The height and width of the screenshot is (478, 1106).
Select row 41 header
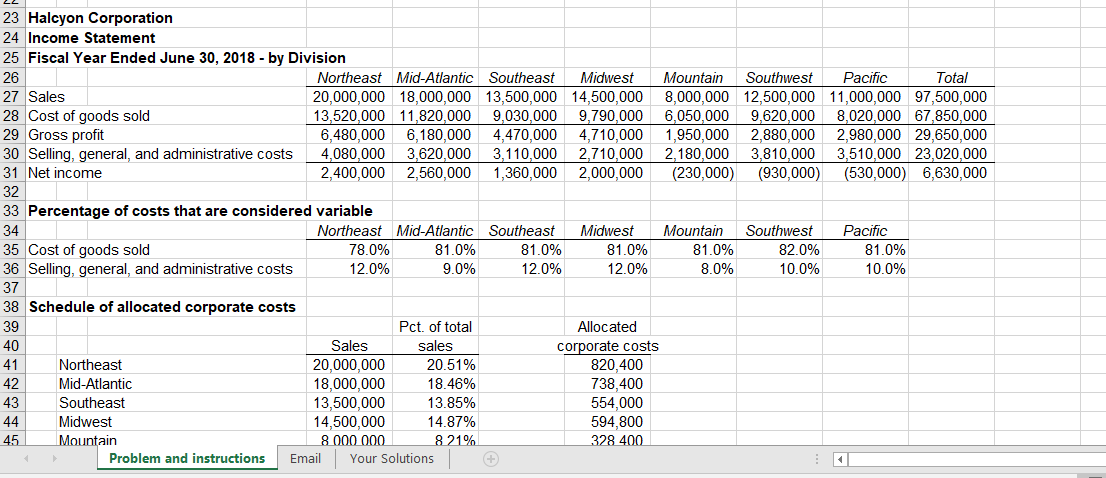(x=13, y=364)
